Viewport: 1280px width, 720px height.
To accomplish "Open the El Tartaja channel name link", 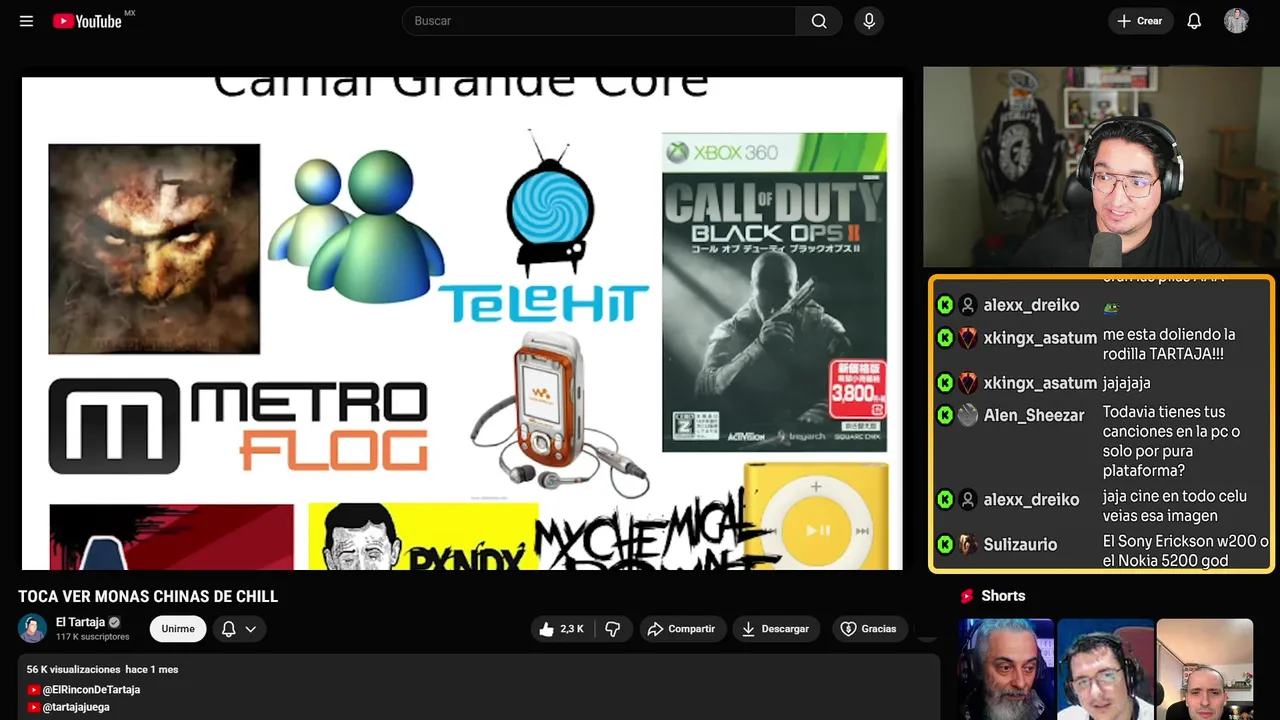I will 80,622.
